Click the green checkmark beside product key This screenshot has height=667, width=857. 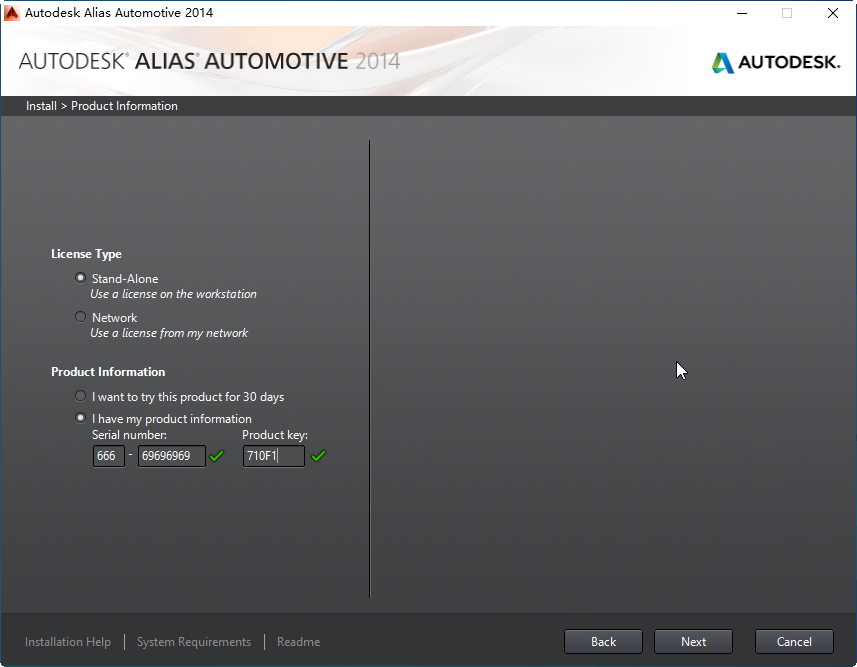tap(319, 456)
